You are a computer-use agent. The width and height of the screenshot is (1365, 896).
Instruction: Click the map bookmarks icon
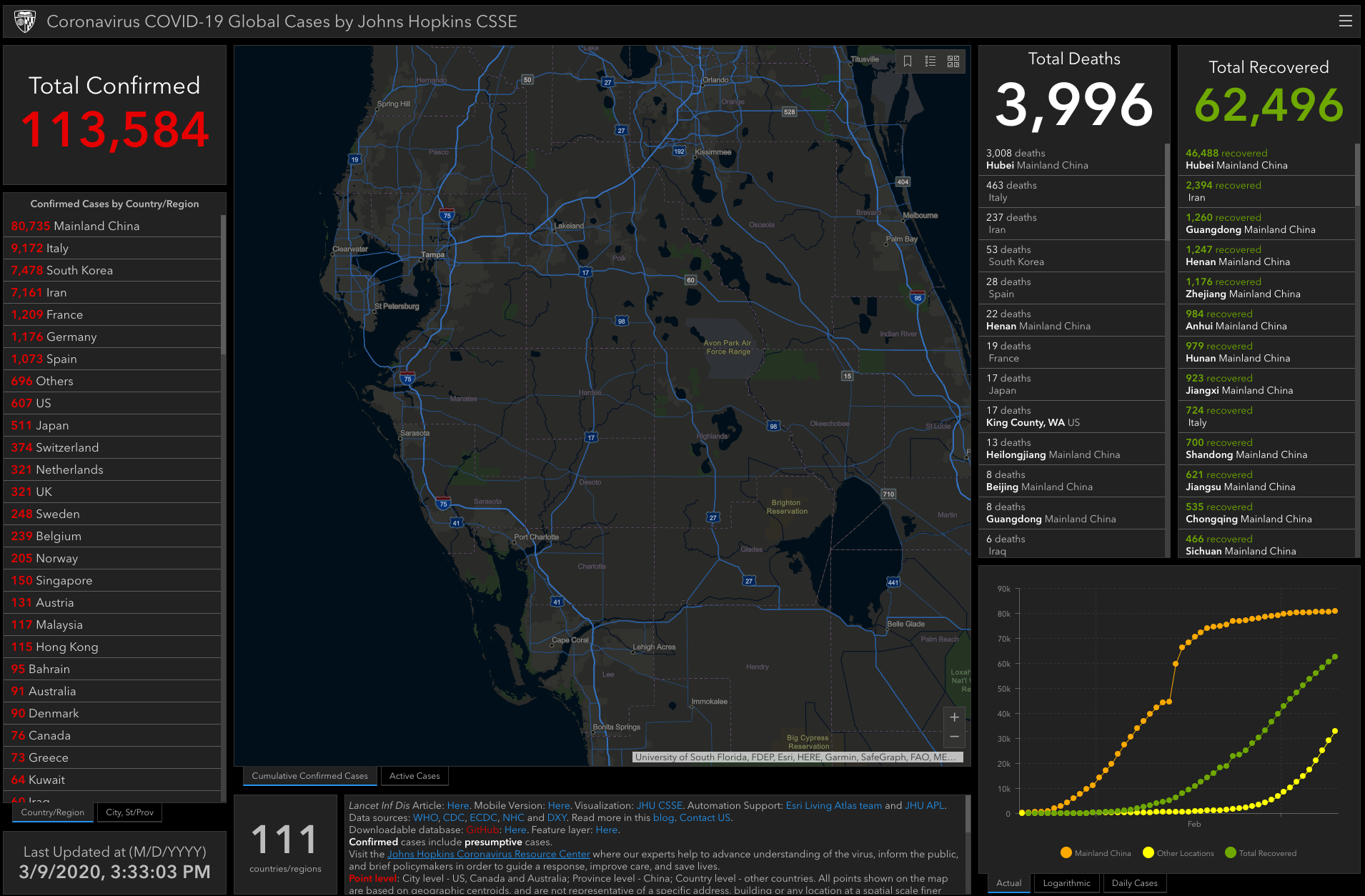point(908,61)
